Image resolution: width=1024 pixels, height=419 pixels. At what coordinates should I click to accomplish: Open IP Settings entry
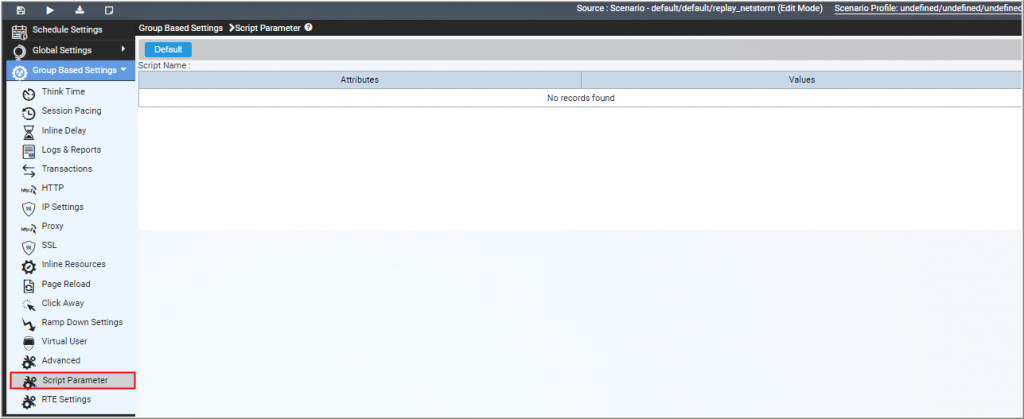click(x=63, y=207)
